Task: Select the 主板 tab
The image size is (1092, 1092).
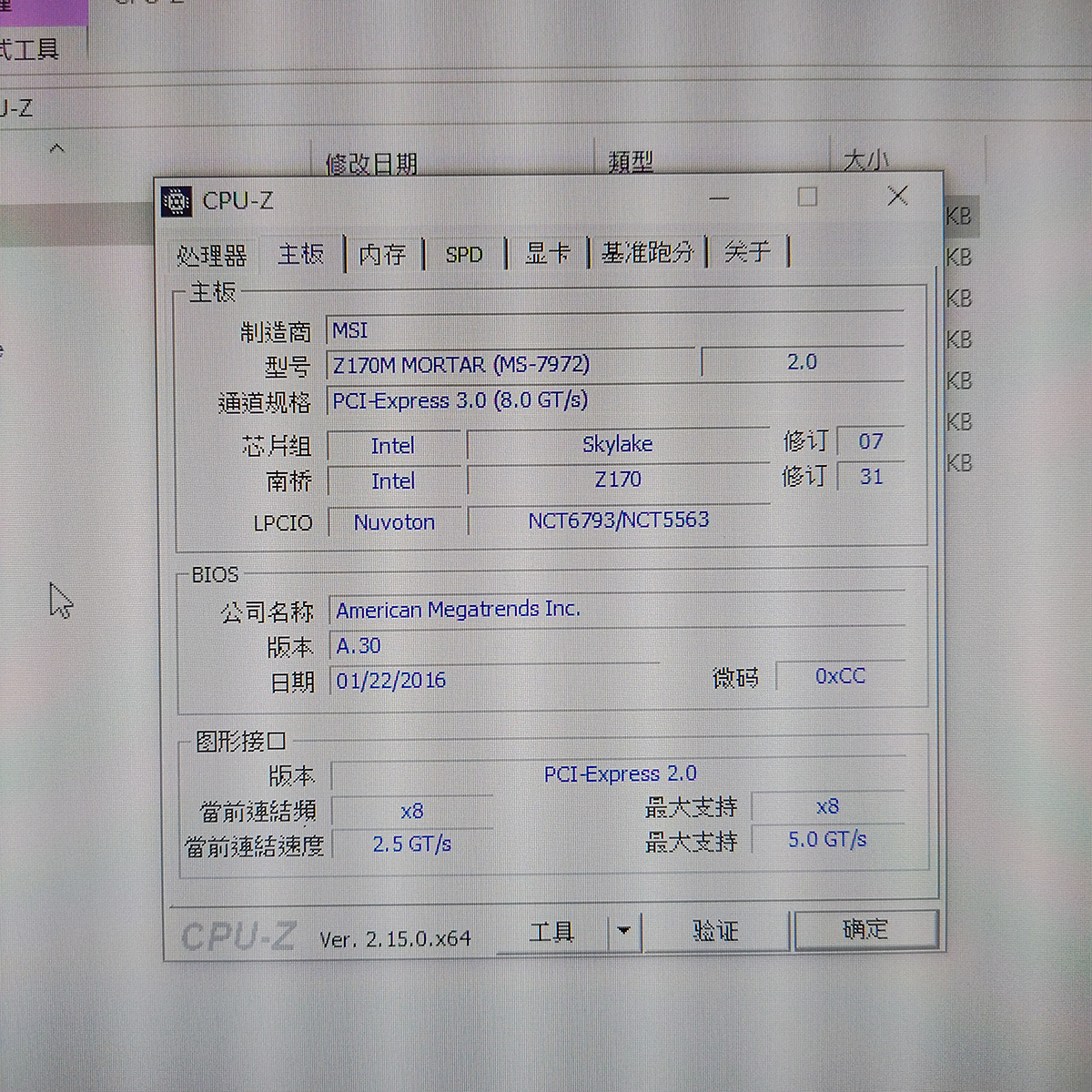Action: (300, 254)
